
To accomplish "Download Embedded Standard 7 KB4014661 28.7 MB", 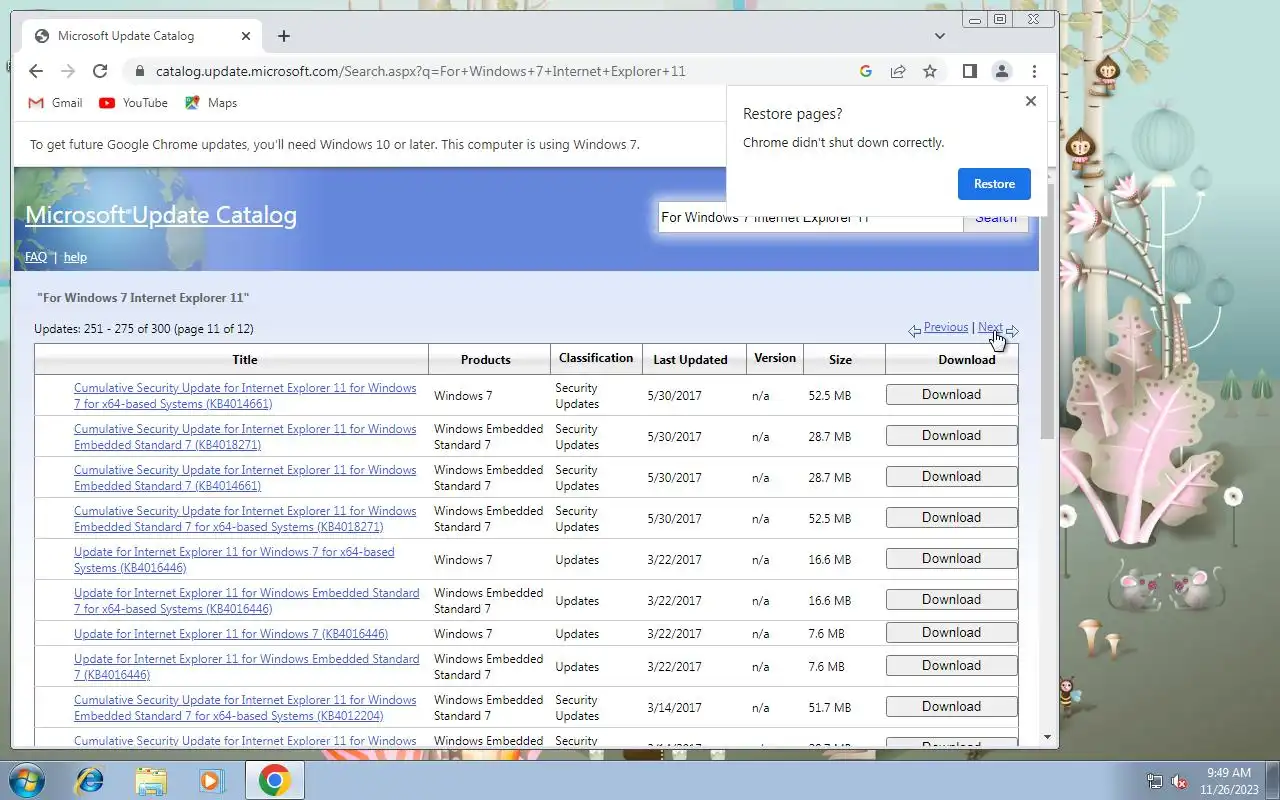I will (951, 476).
